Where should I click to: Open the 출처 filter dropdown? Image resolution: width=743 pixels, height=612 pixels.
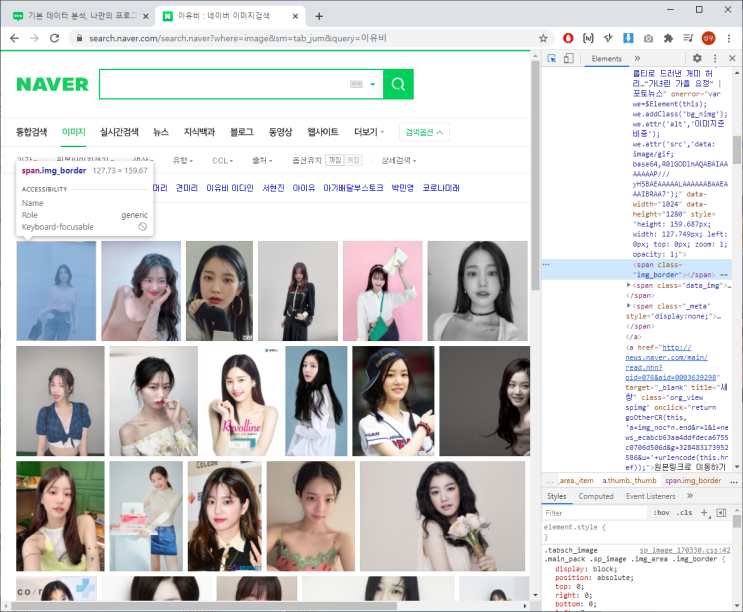click(262, 161)
